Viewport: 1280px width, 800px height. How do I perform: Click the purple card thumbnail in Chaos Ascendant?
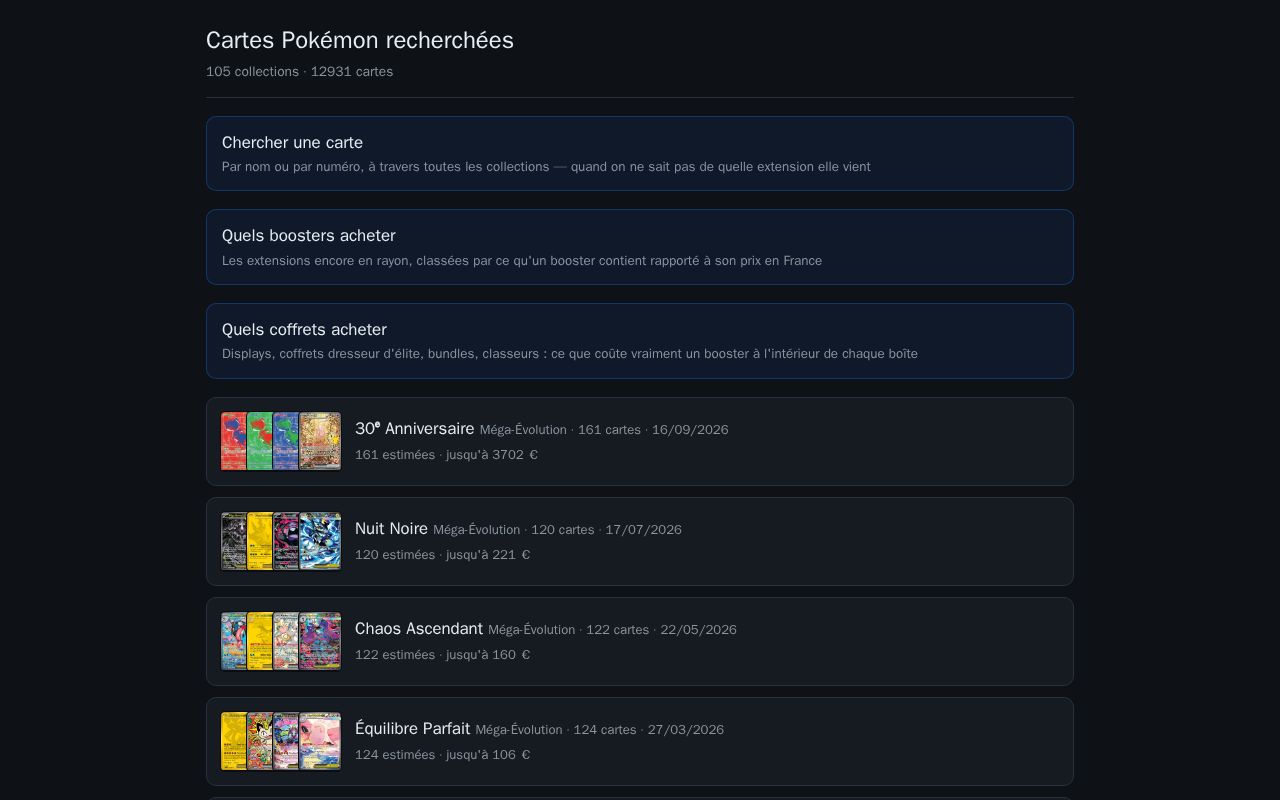[x=320, y=641]
